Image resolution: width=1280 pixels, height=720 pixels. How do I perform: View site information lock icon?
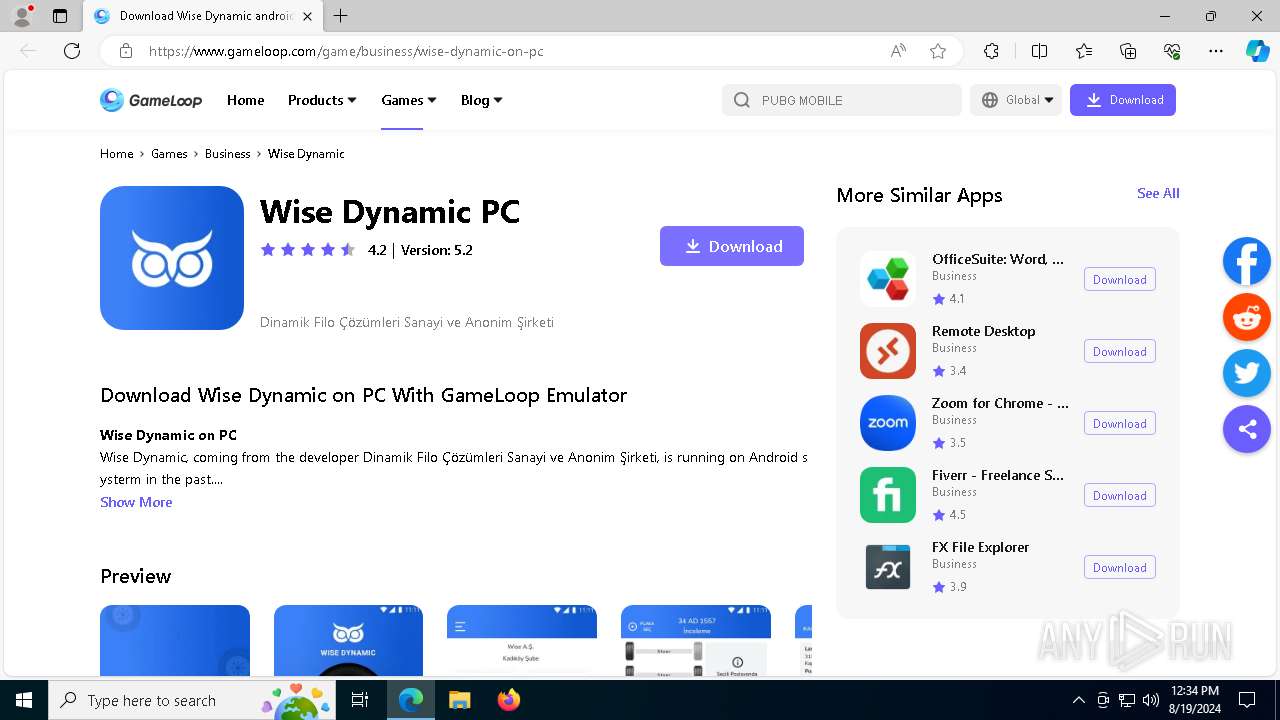pos(126,51)
